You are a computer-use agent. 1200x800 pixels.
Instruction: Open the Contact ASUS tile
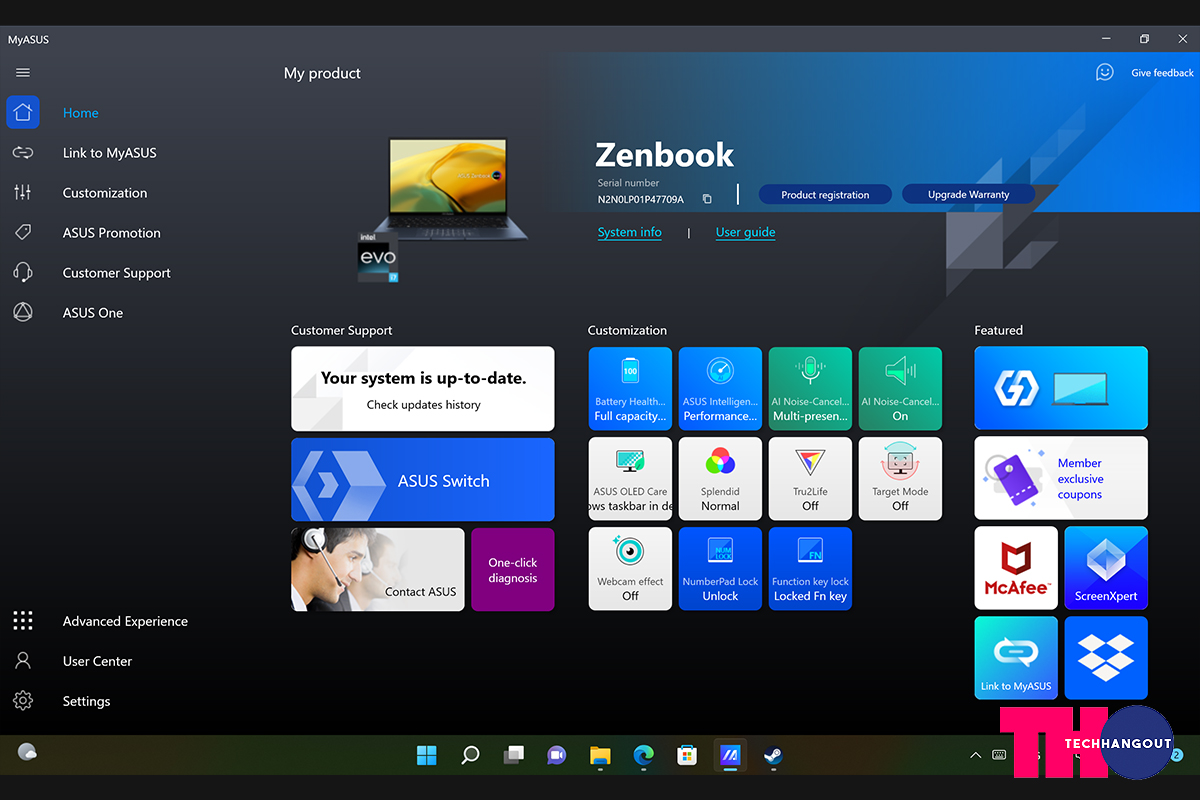click(378, 569)
